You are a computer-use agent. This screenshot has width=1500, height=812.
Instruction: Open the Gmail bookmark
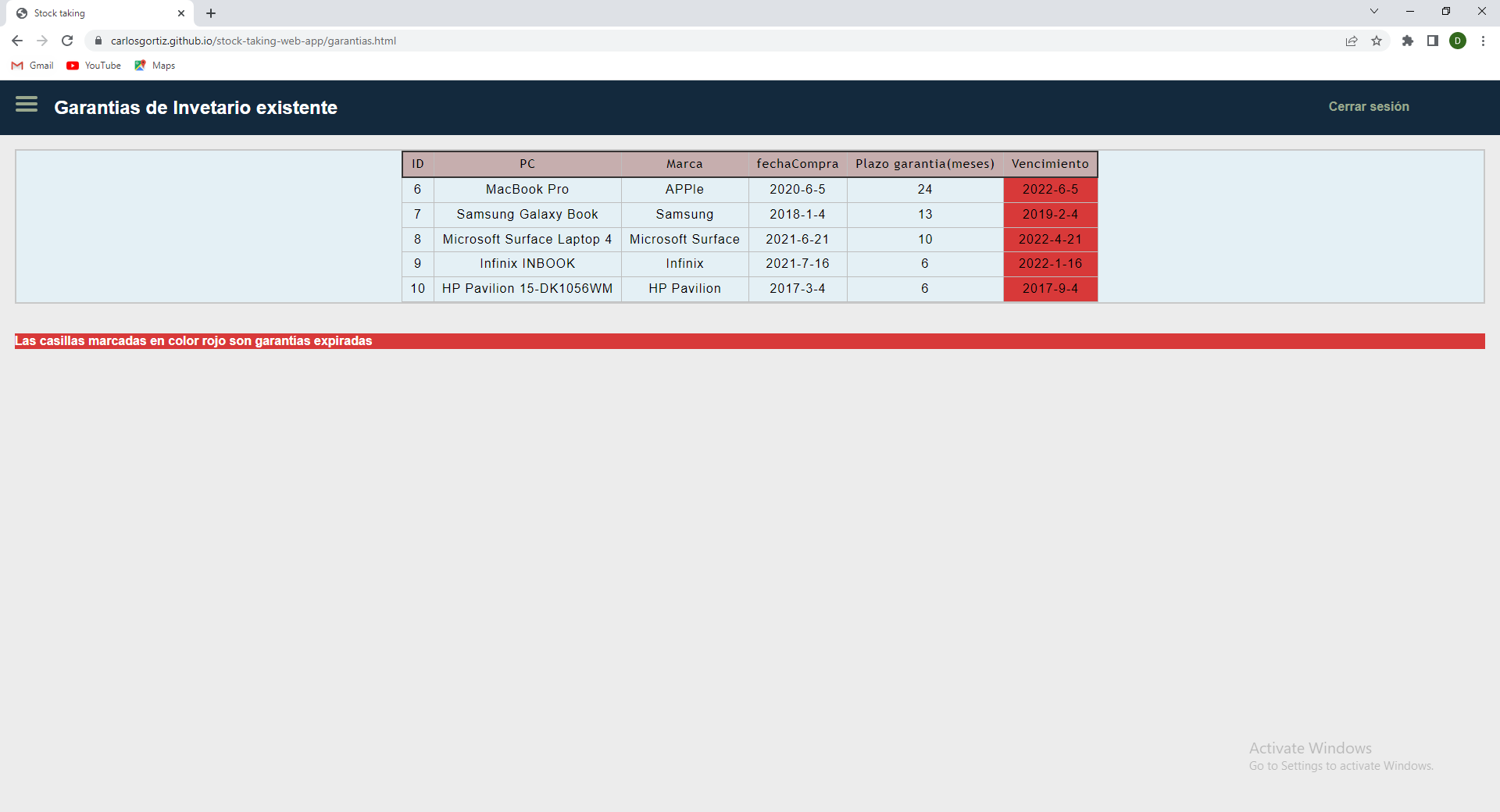pyautogui.click(x=32, y=66)
